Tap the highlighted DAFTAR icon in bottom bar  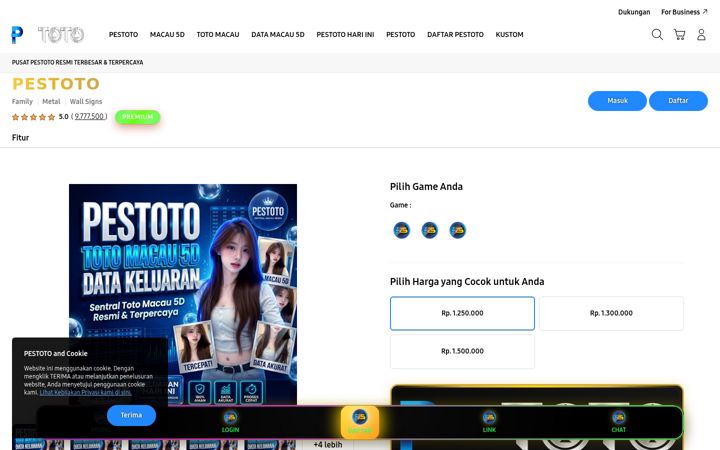[x=360, y=422]
